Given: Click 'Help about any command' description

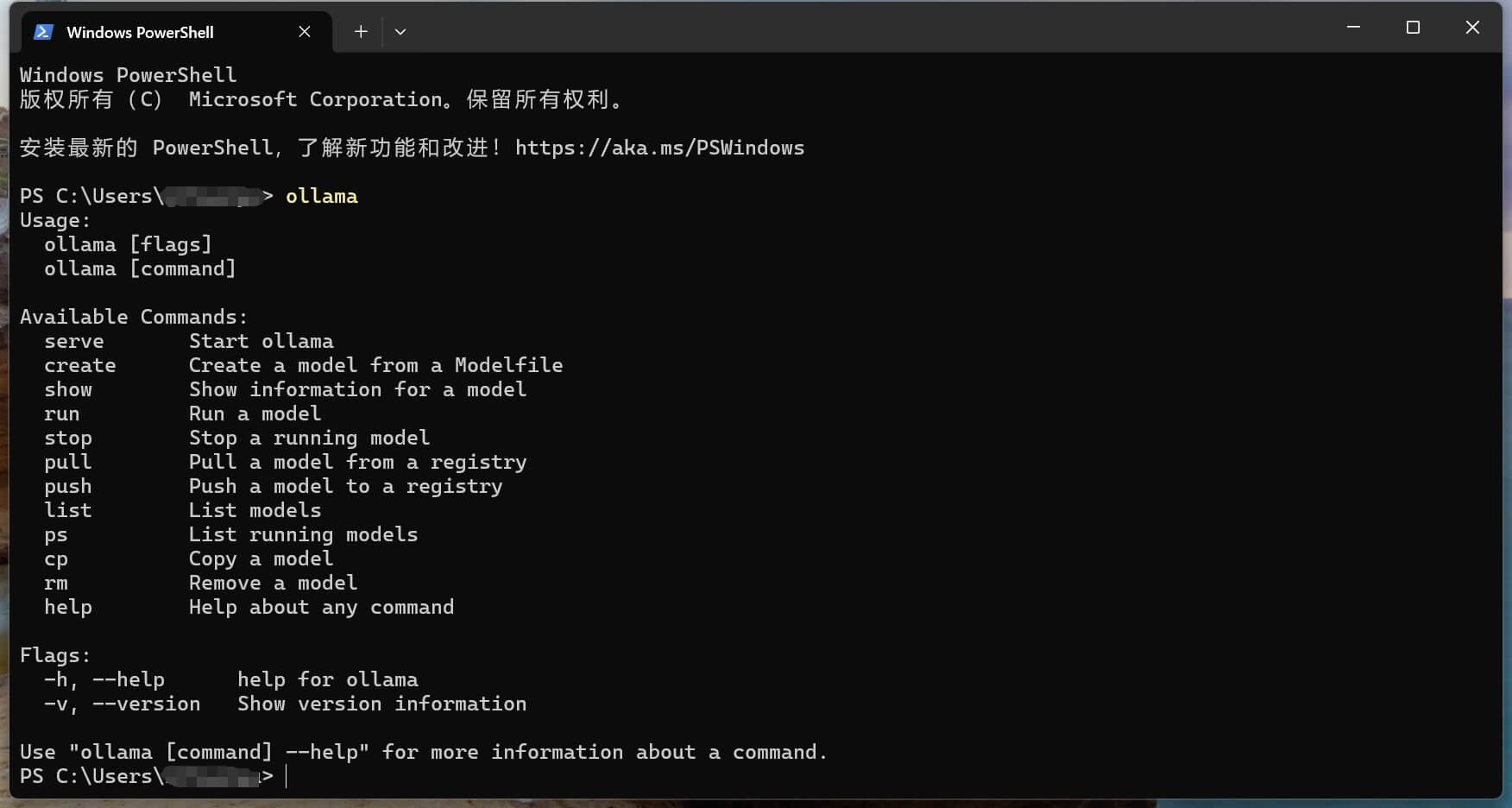Looking at the screenshot, I should 322,607.
